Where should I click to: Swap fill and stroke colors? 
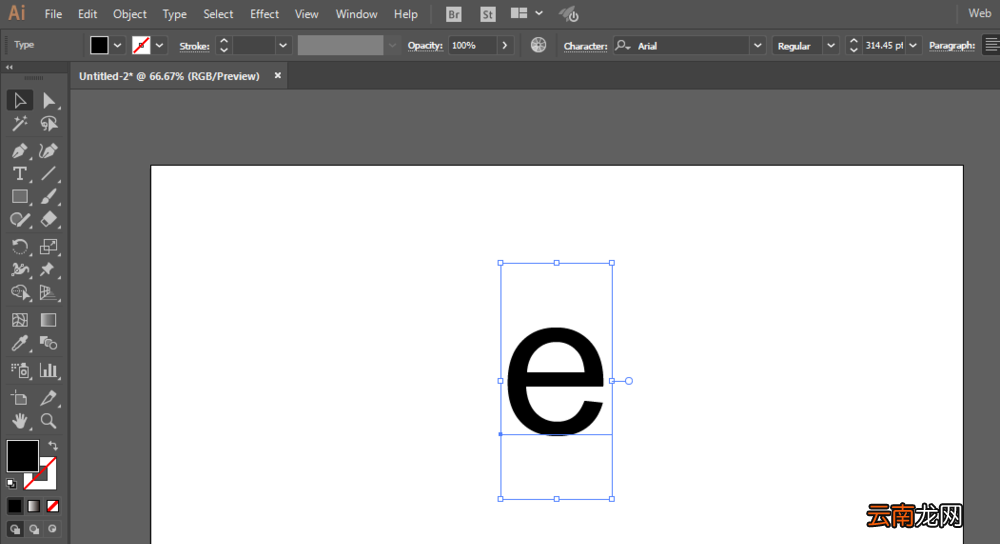click(x=53, y=446)
